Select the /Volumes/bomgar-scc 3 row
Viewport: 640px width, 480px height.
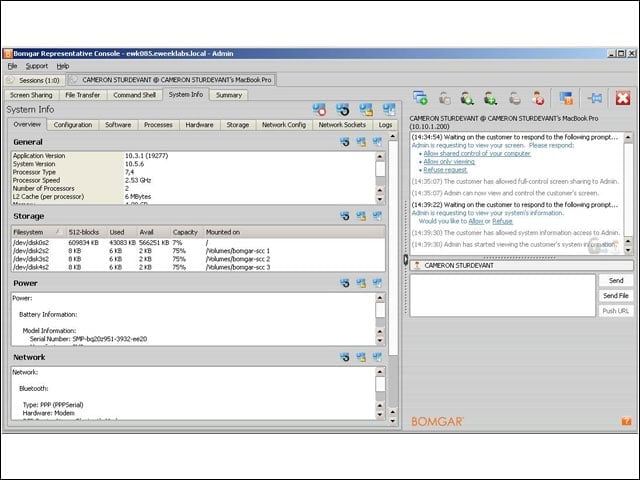click(x=198, y=267)
